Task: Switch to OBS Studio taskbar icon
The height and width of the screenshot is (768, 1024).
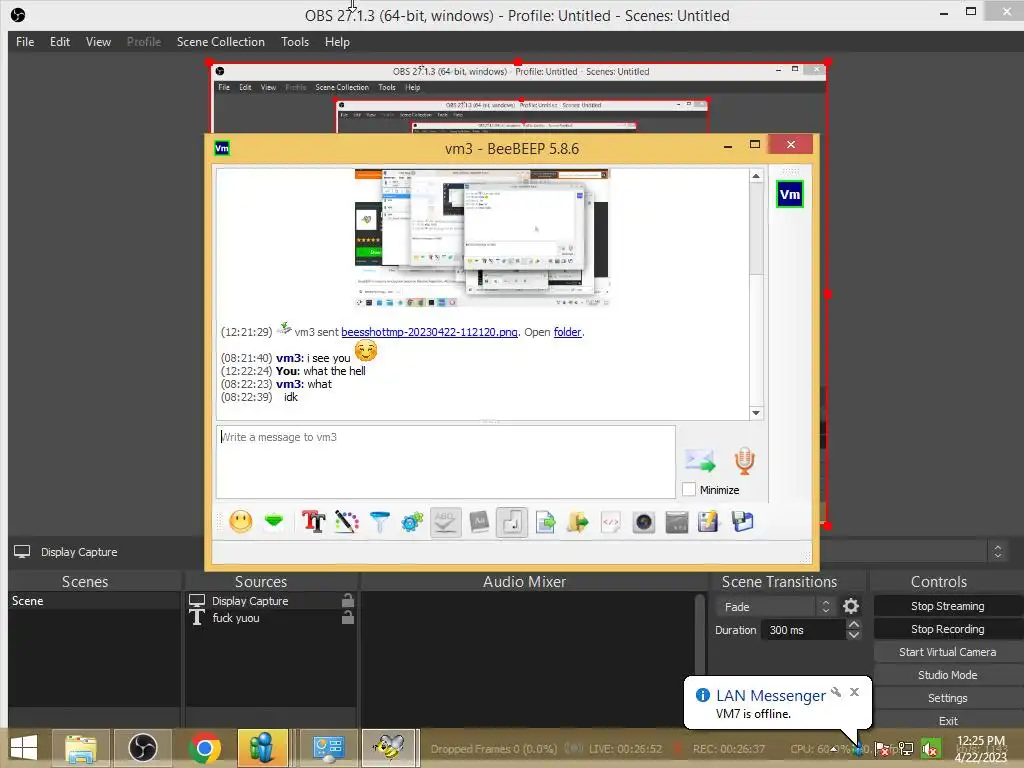Action: pyautogui.click(x=142, y=748)
